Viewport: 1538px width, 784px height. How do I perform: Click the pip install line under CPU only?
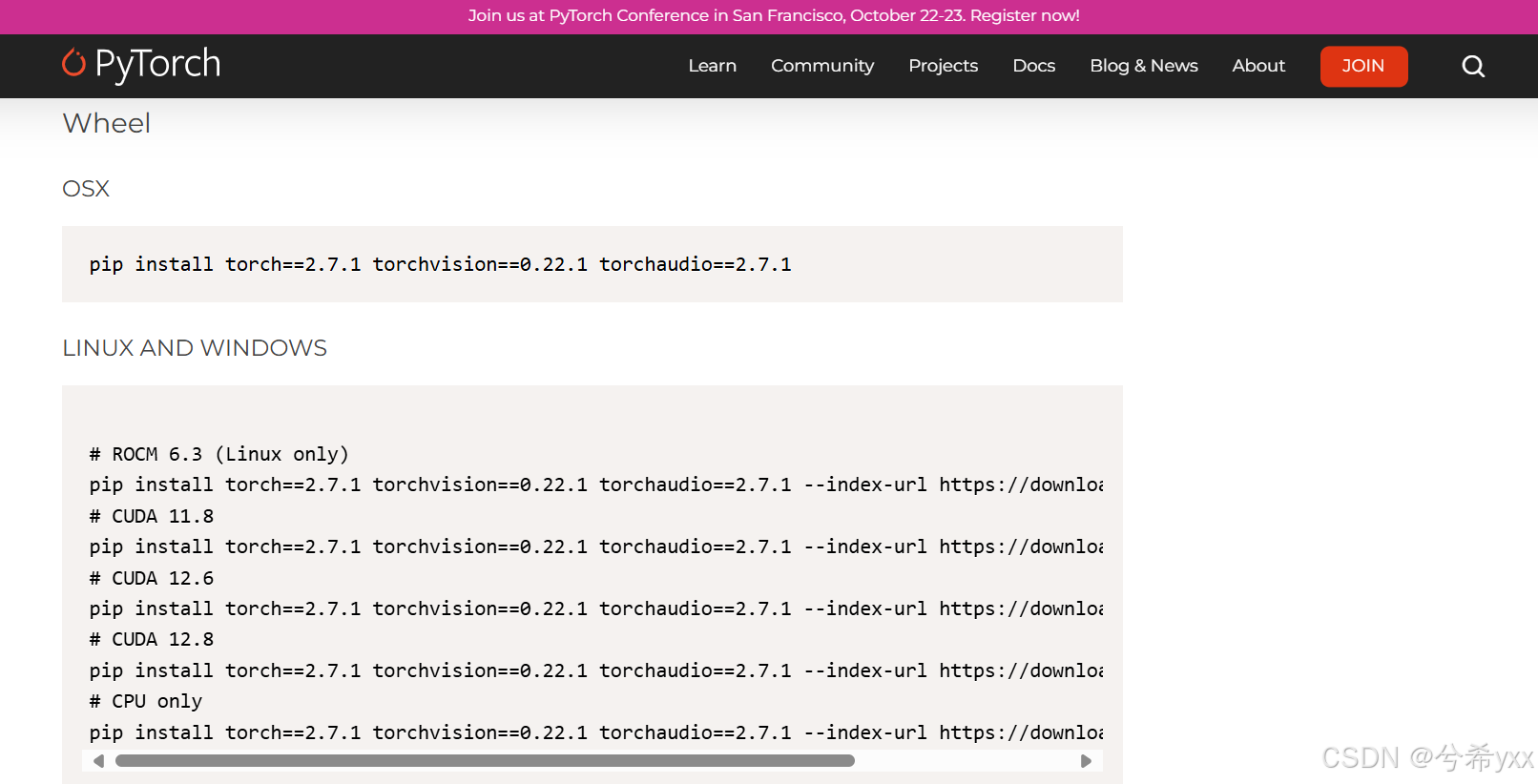[596, 732]
